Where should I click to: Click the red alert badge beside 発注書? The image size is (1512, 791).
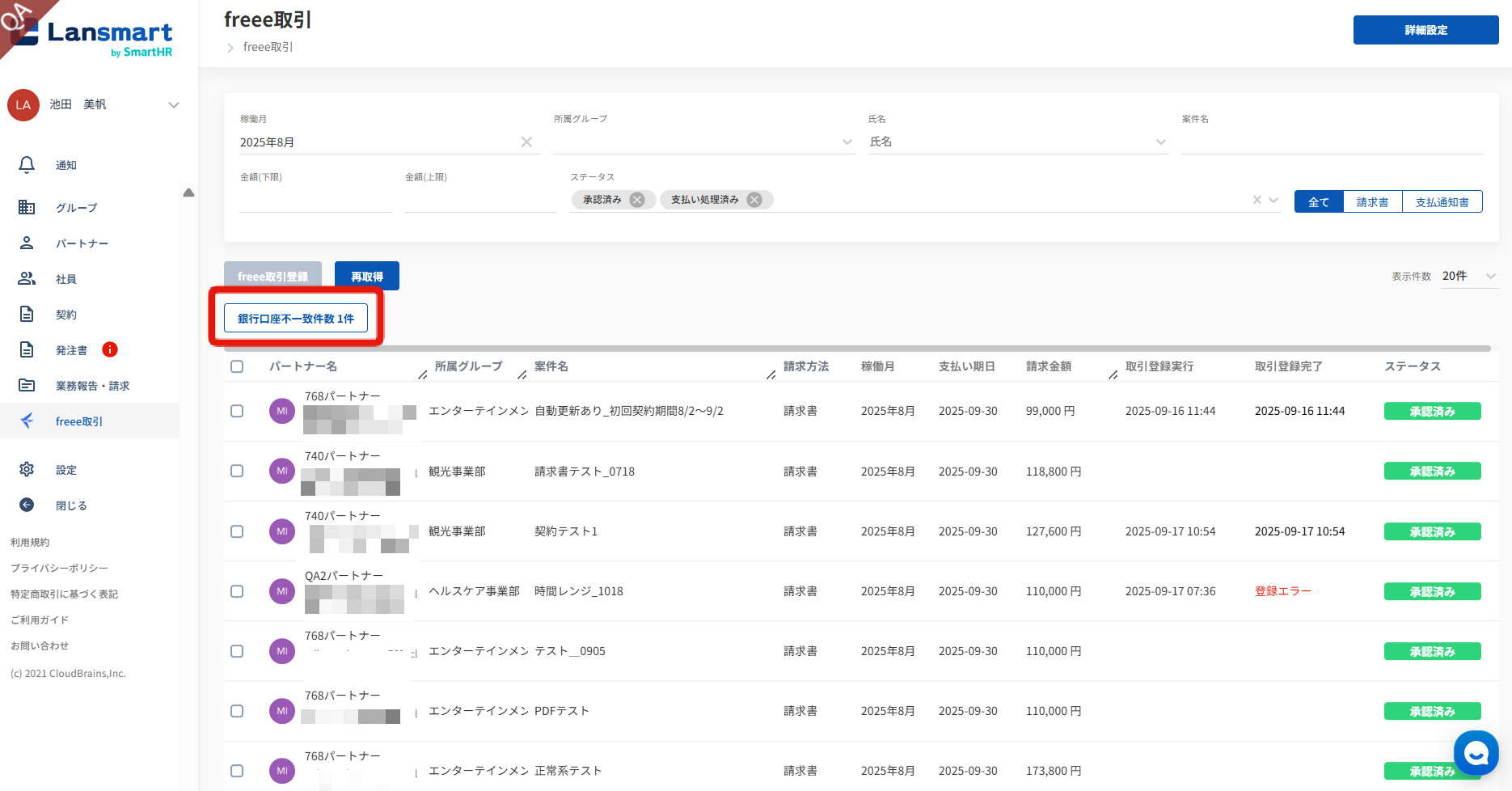[x=110, y=349]
